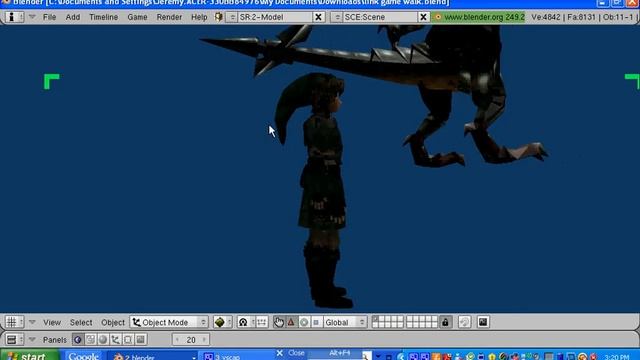This screenshot has height=360, width=640.
Task: Enable the translate manipulator triangle icon
Action: [x=291, y=322]
